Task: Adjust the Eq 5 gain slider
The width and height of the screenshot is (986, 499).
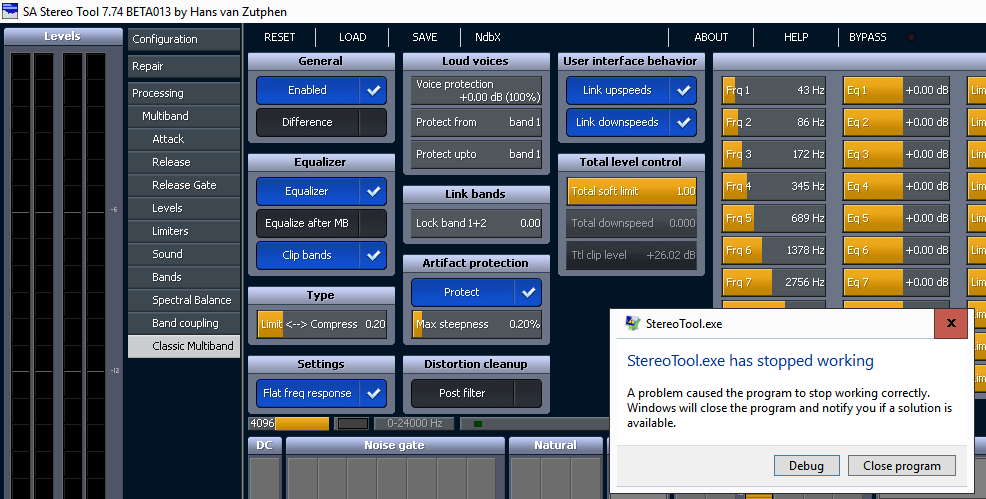Action: (x=897, y=219)
